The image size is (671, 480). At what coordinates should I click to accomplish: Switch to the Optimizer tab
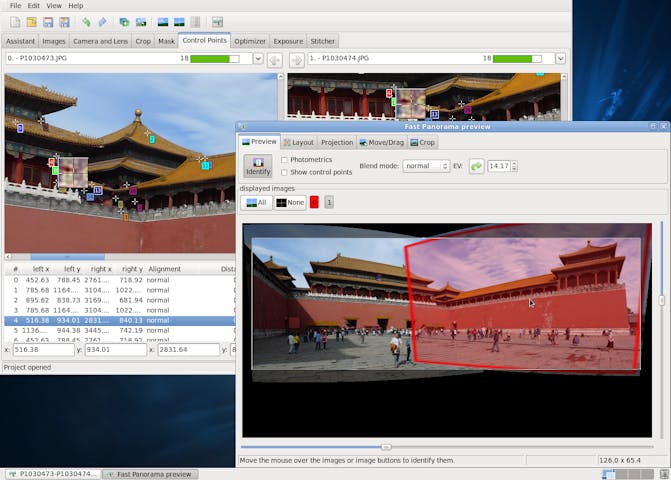point(250,41)
